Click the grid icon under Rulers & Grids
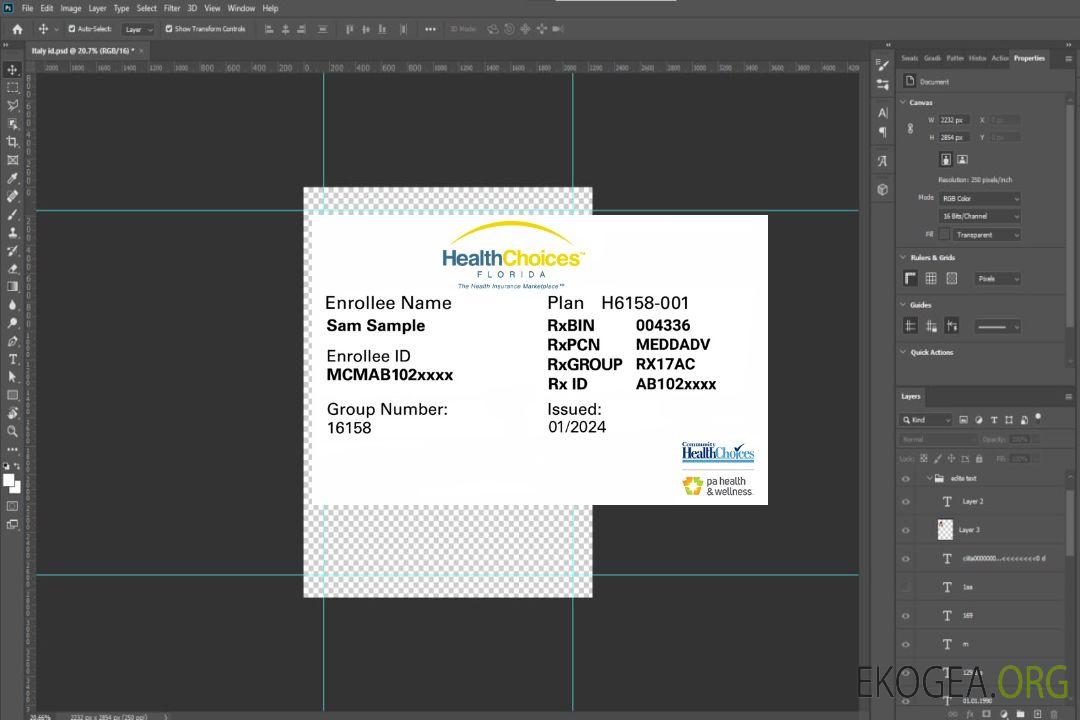Image resolution: width=1080 pixels, height=720 pixels. [x=931, y=279]
